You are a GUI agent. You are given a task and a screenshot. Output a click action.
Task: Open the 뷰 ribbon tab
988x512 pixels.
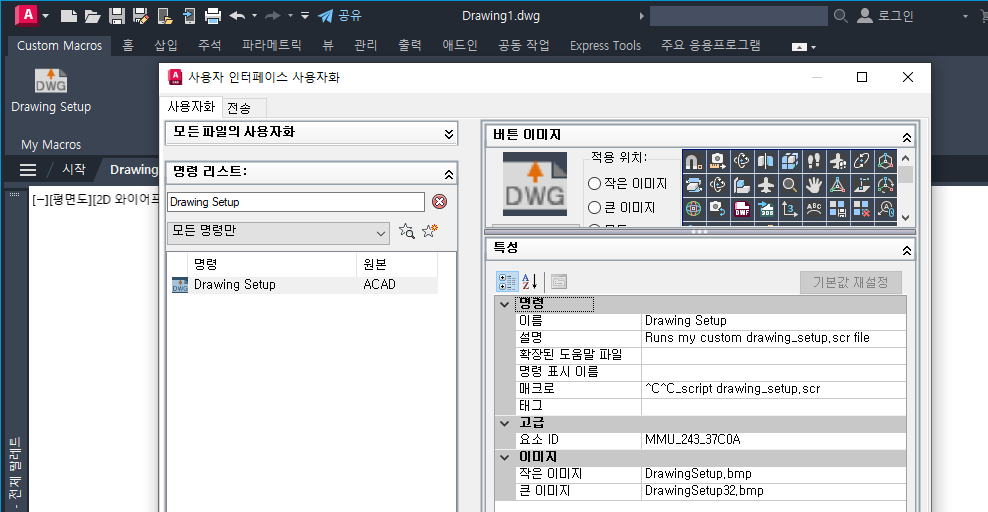pos(328,45)
